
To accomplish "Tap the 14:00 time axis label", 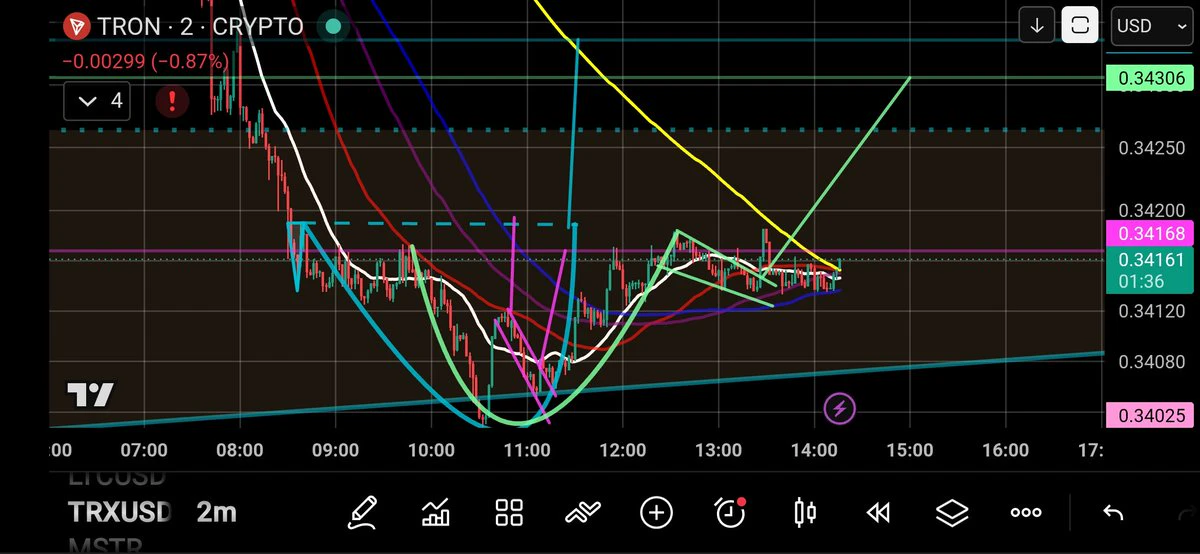I will (813, 451).
